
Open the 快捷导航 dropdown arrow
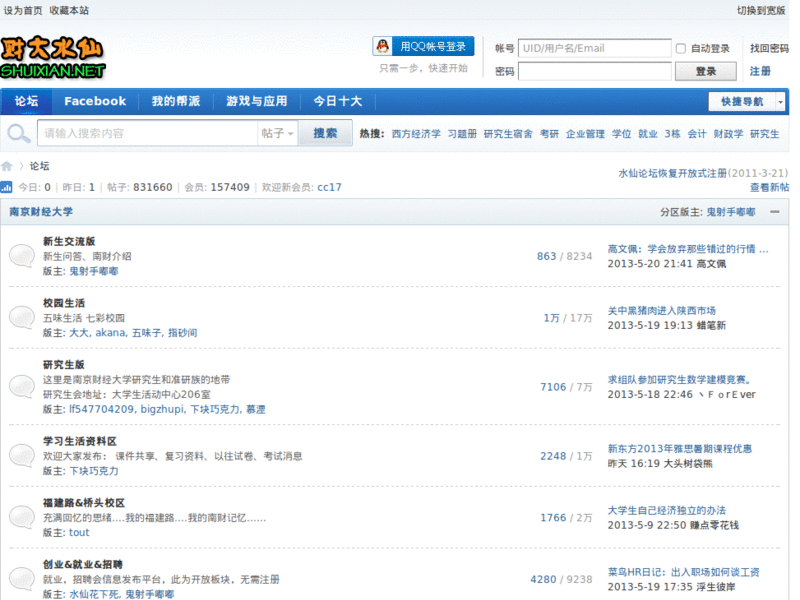point(780,102)
